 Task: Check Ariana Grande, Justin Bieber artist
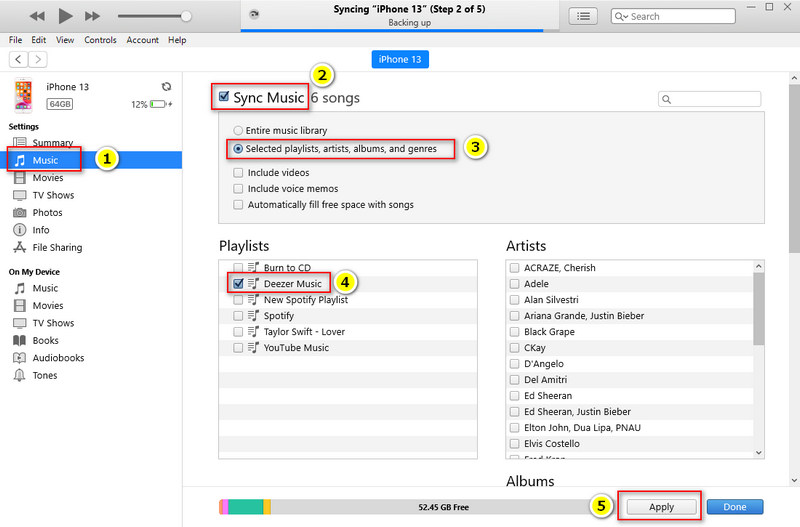514,316
